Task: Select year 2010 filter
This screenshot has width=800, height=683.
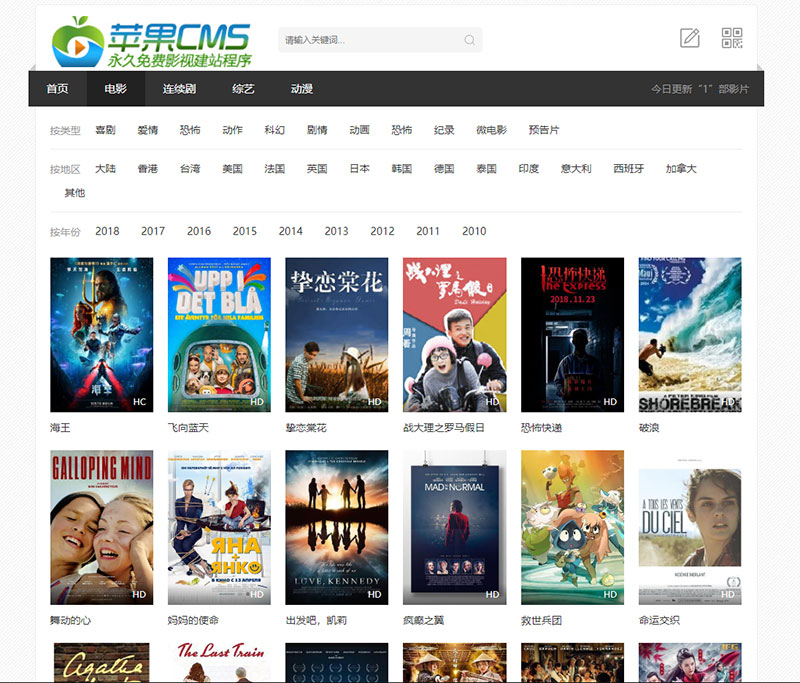Action: pyautogui.click(x=474, y=231)
